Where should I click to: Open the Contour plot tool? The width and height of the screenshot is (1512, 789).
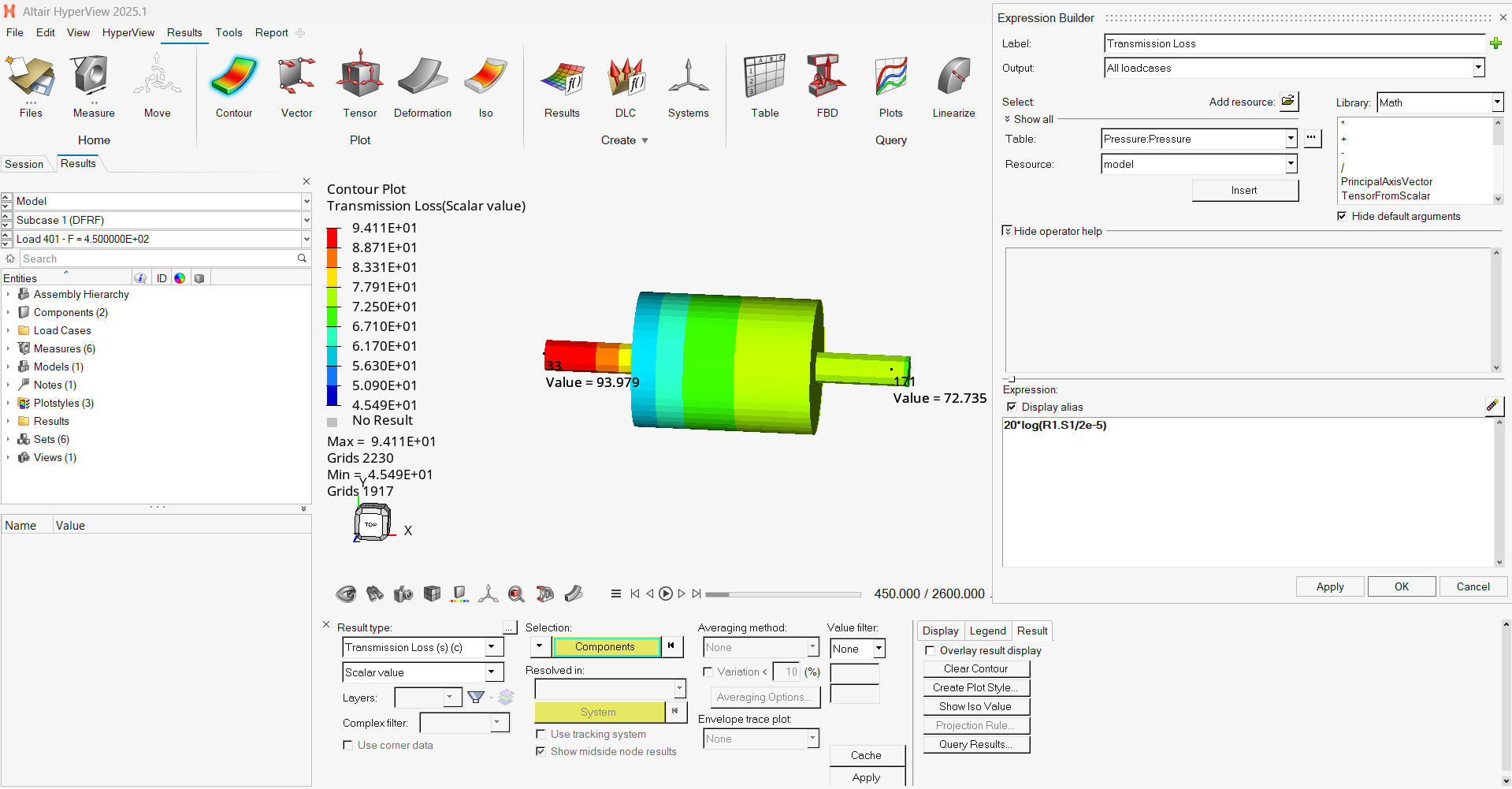234,77
